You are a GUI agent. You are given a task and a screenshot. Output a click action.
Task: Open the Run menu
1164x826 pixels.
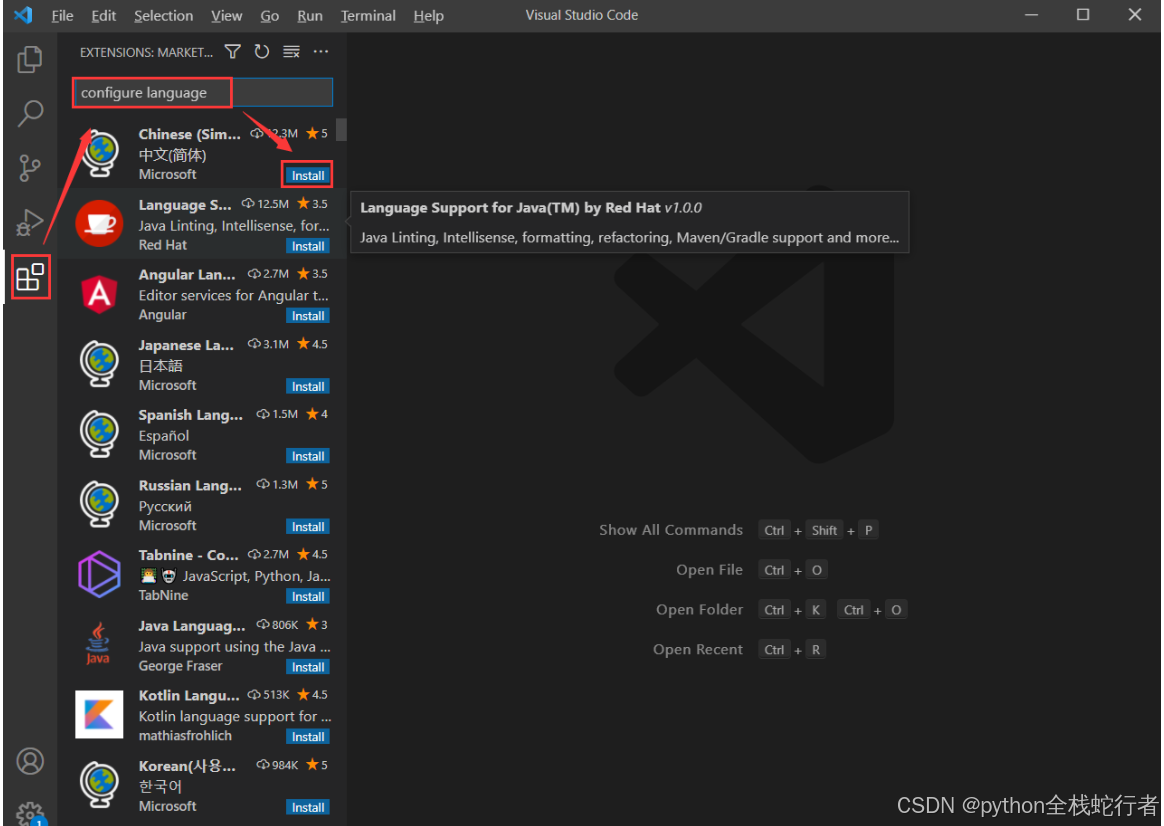310,16
